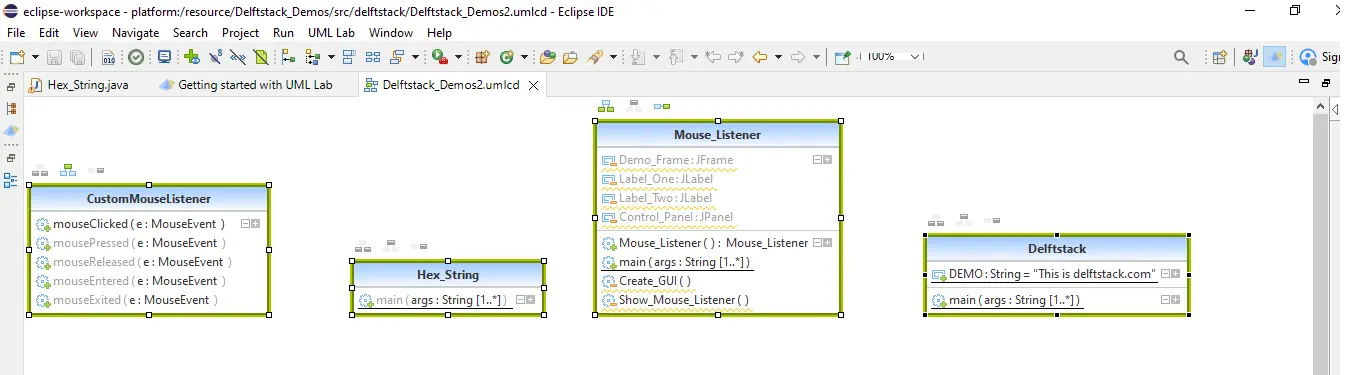1362x375 pixels.
Task: Open the Run launch dropdown arrow
Action: tap(458, 57)
